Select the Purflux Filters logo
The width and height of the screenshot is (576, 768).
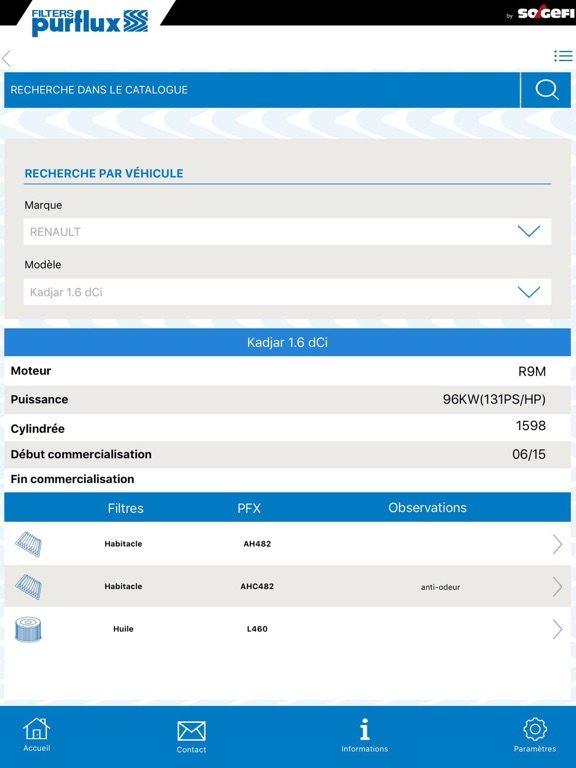click(x=90, y=22)
